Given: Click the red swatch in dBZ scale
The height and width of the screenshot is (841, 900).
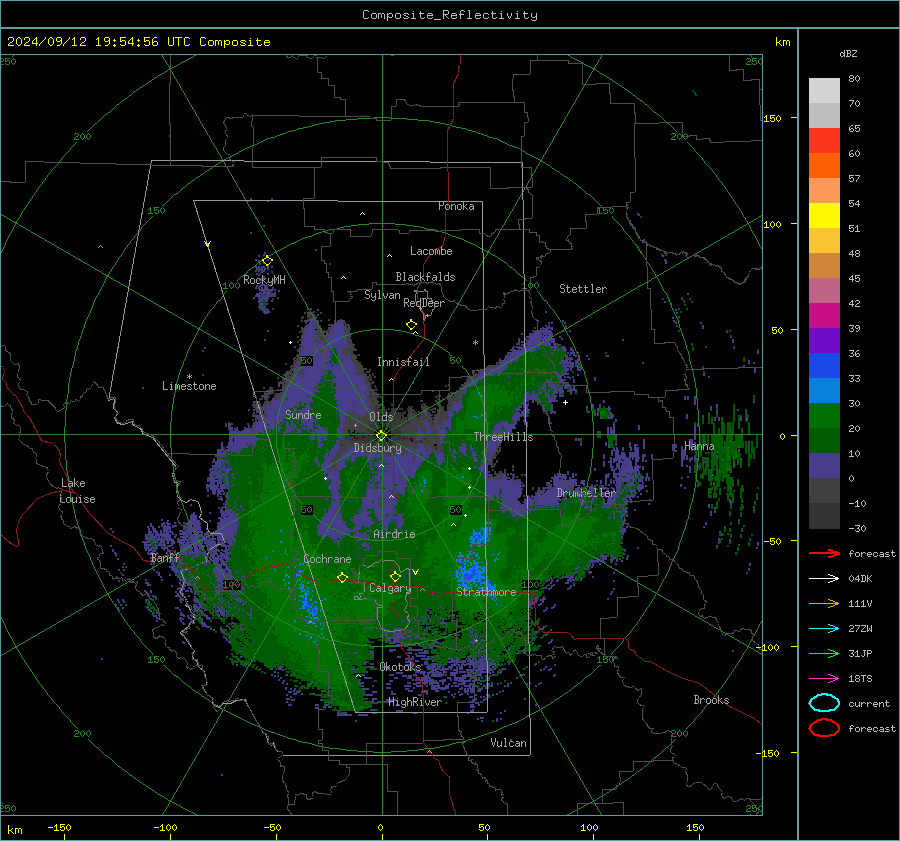Looking at the screenshot, I should [824, 141].
